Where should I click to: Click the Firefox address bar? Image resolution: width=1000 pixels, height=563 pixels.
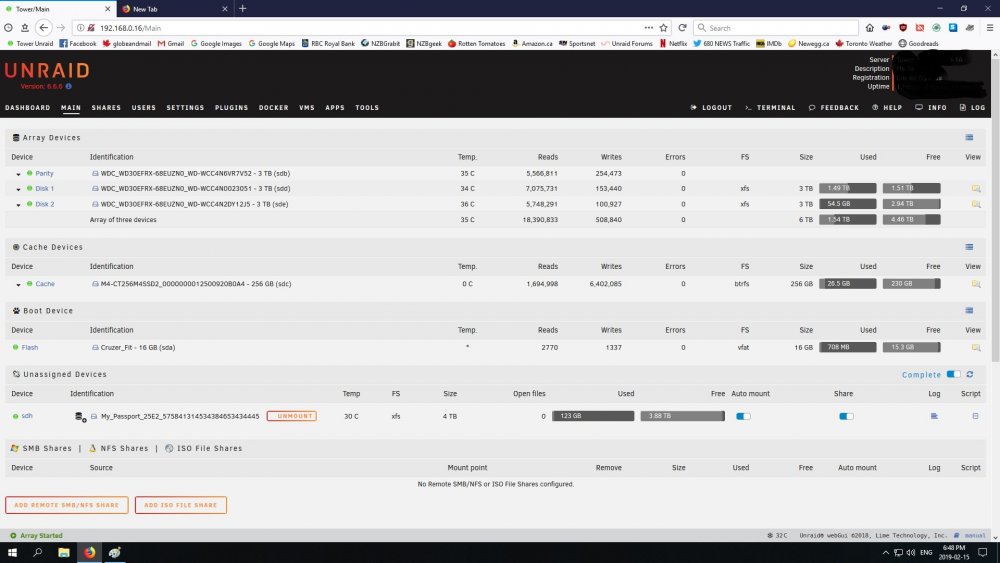click(370, 27)
